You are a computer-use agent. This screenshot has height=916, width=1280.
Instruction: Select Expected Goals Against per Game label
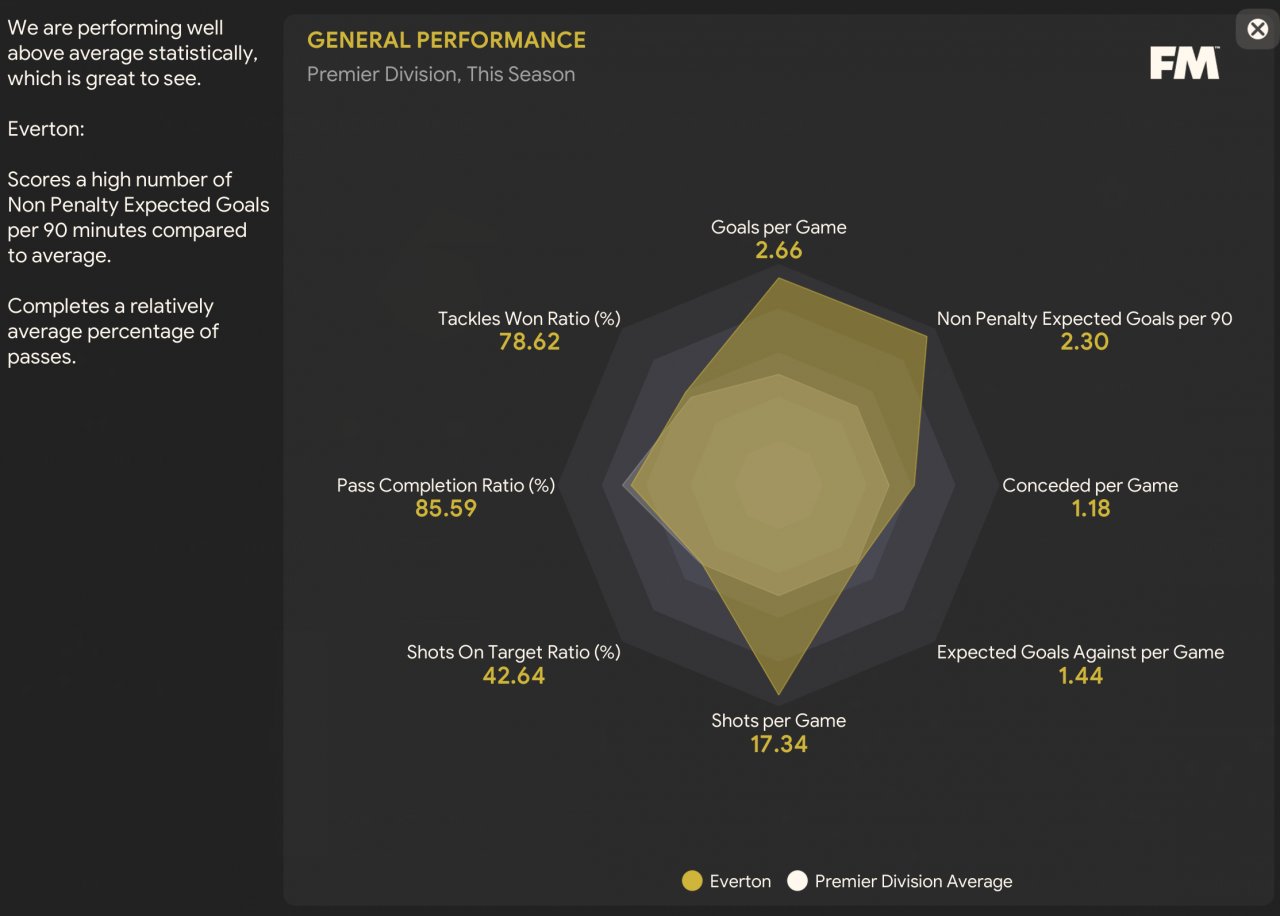(x=1080, y=652)
